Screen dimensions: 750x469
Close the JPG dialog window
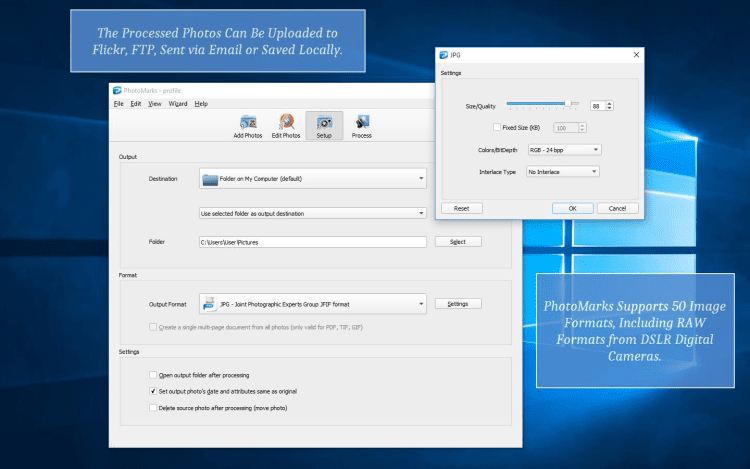pyautogui.click(x=636, y=55)
